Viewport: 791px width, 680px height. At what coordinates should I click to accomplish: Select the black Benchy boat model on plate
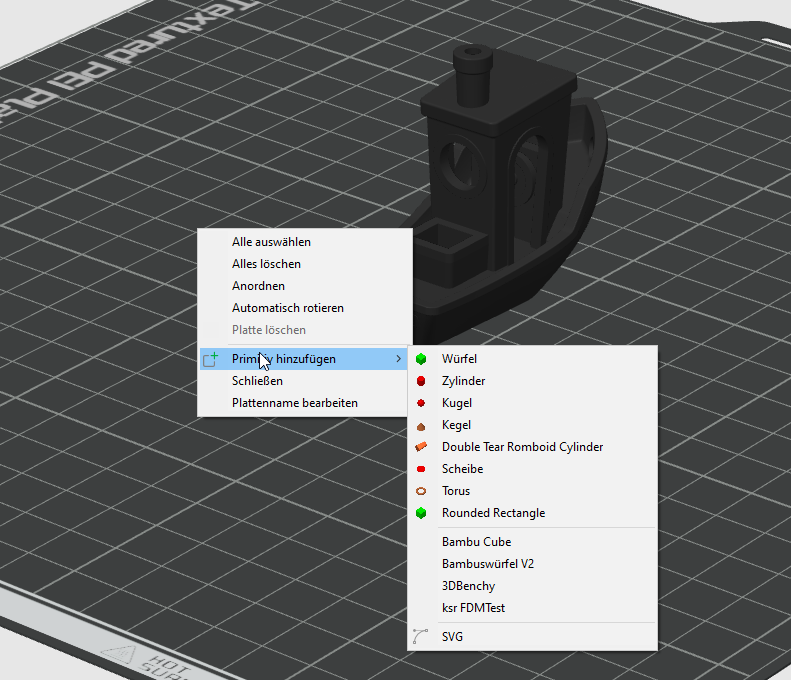coord(520,180)
